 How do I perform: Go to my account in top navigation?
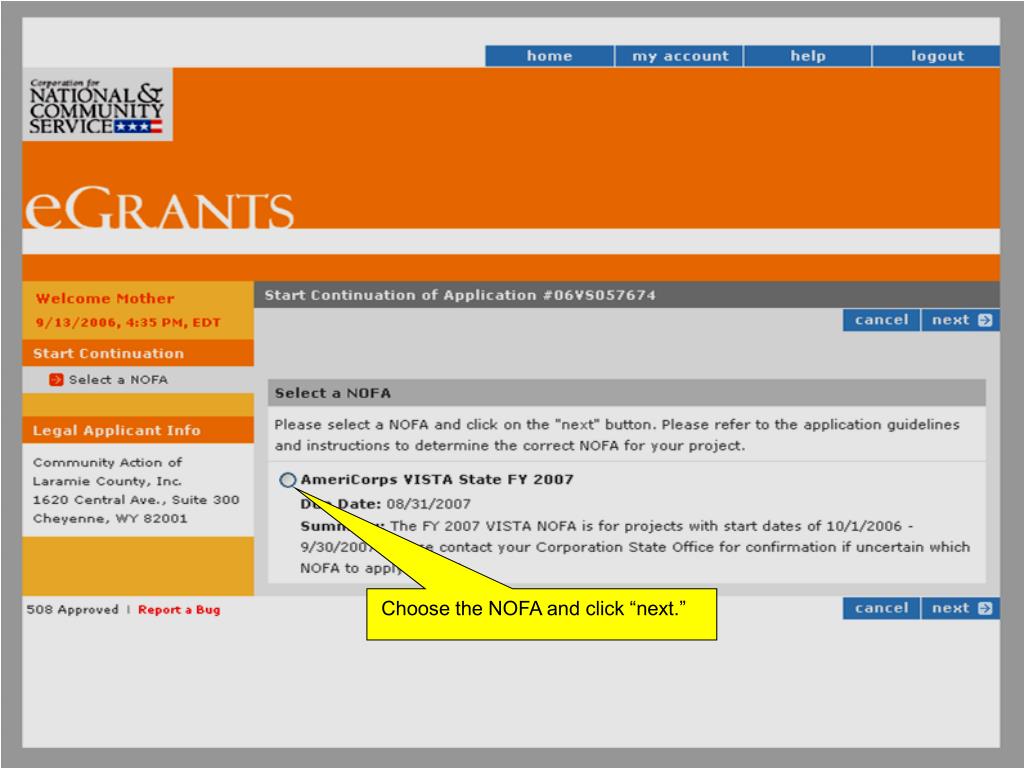pyautogui.click(x=679, y=56)
